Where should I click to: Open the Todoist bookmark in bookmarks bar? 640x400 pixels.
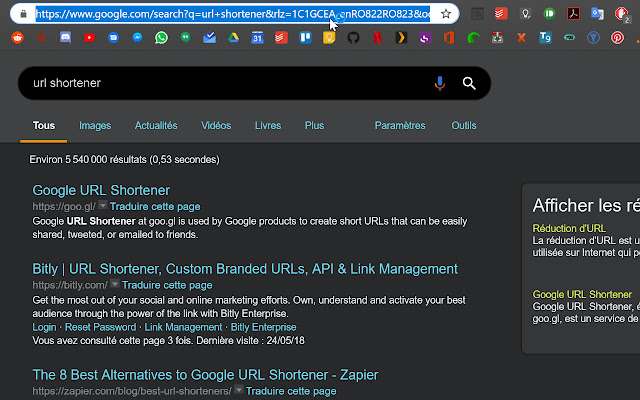[x=281, y=38]
